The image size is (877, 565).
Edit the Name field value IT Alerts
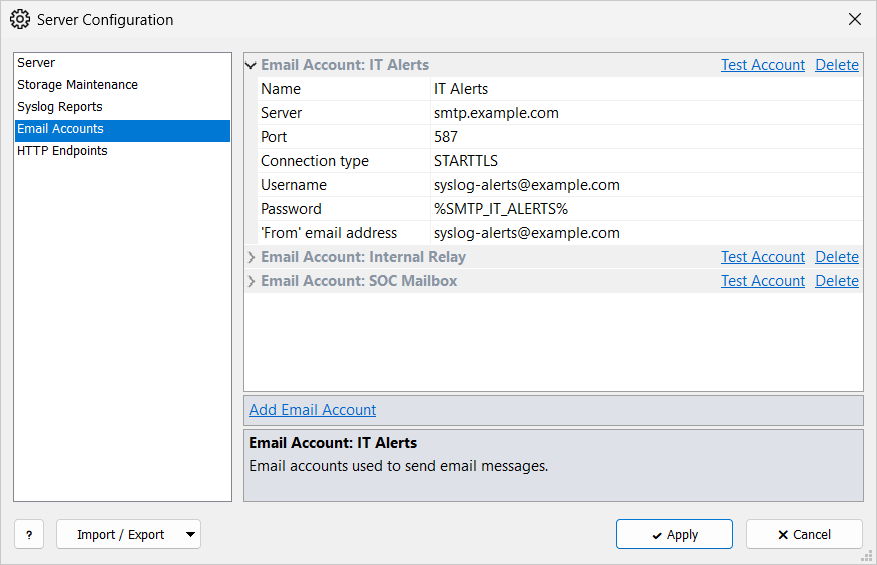(646, 89)
